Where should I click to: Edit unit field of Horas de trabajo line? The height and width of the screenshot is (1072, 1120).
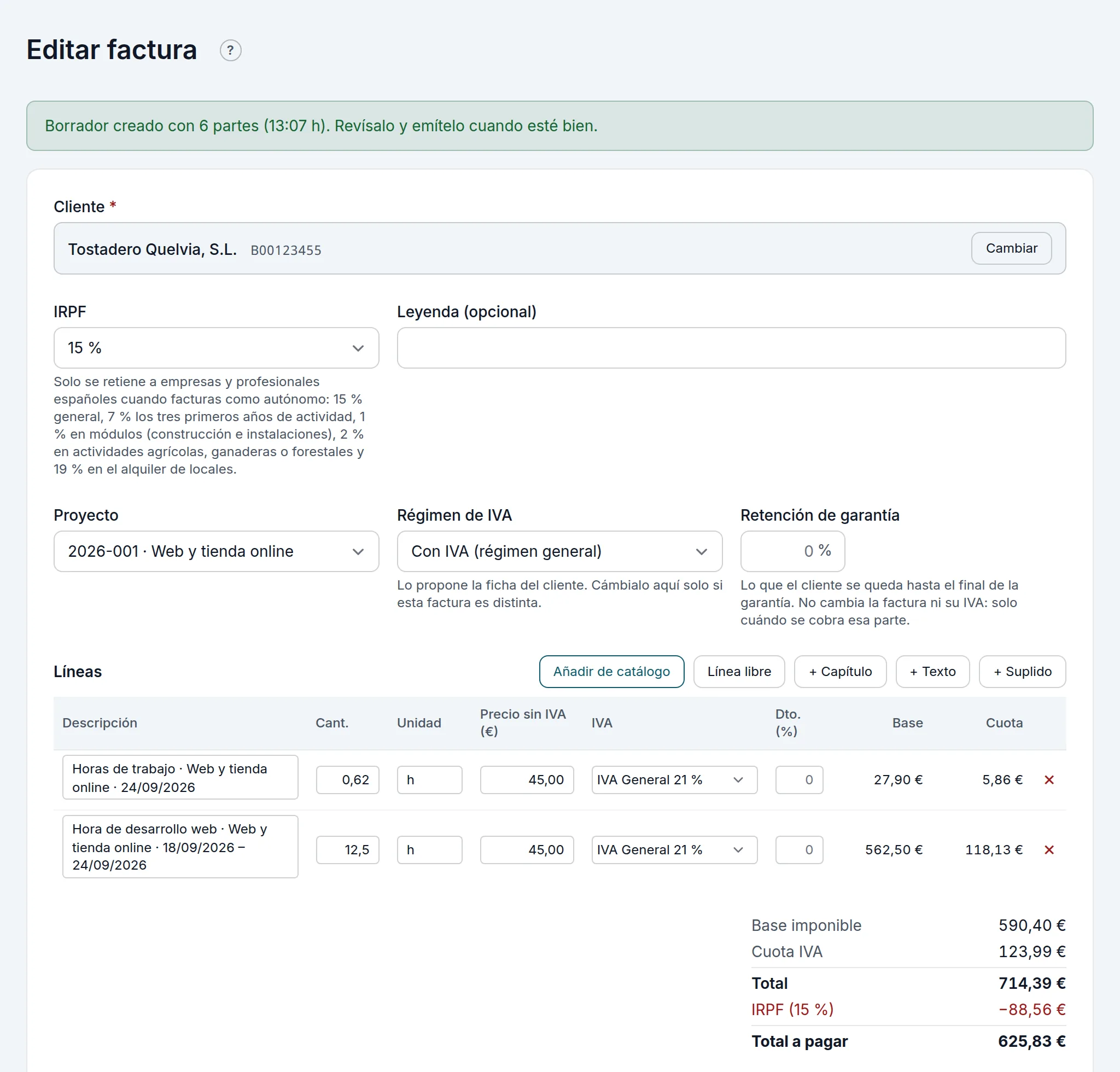click(x=430, y=780)
